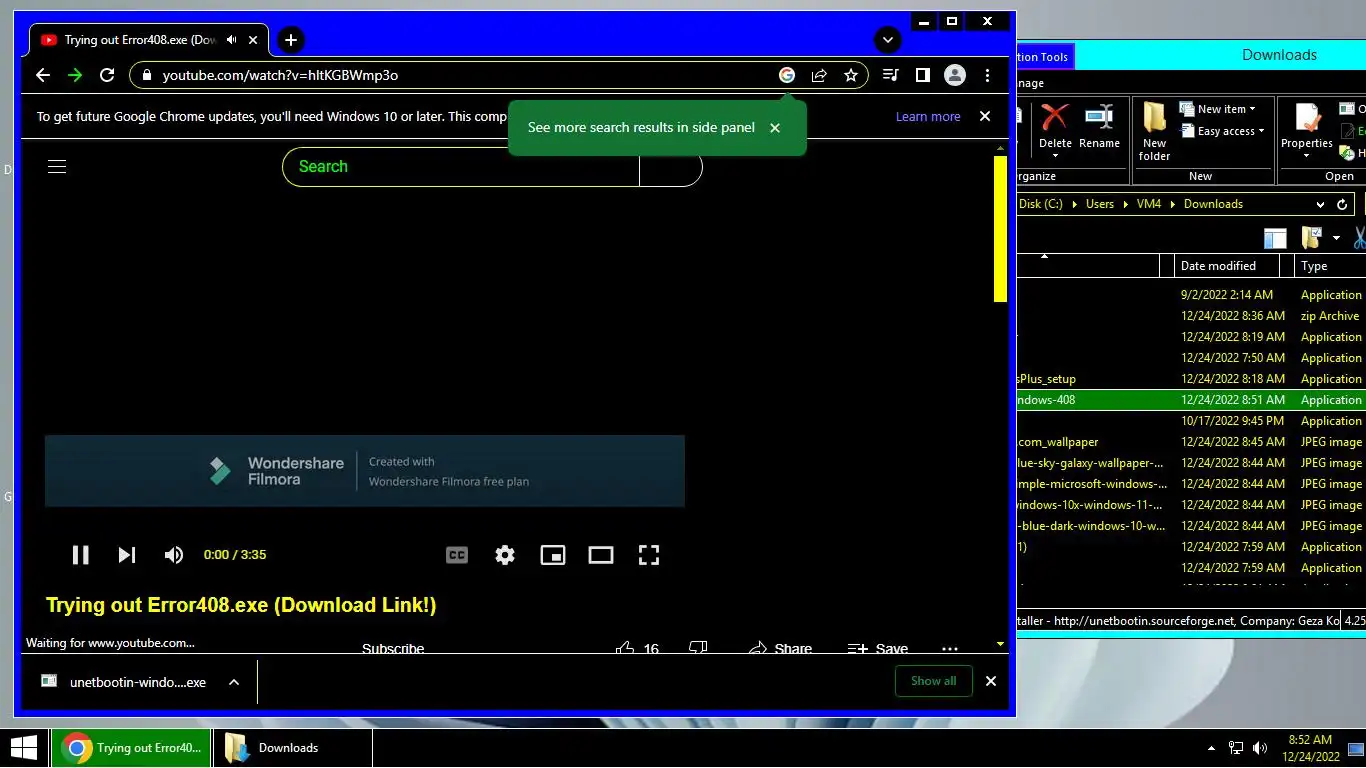Screen dimensions: 1366x768
Task: Open Chrome tab search dropdown
Action: tap(887, 40)
